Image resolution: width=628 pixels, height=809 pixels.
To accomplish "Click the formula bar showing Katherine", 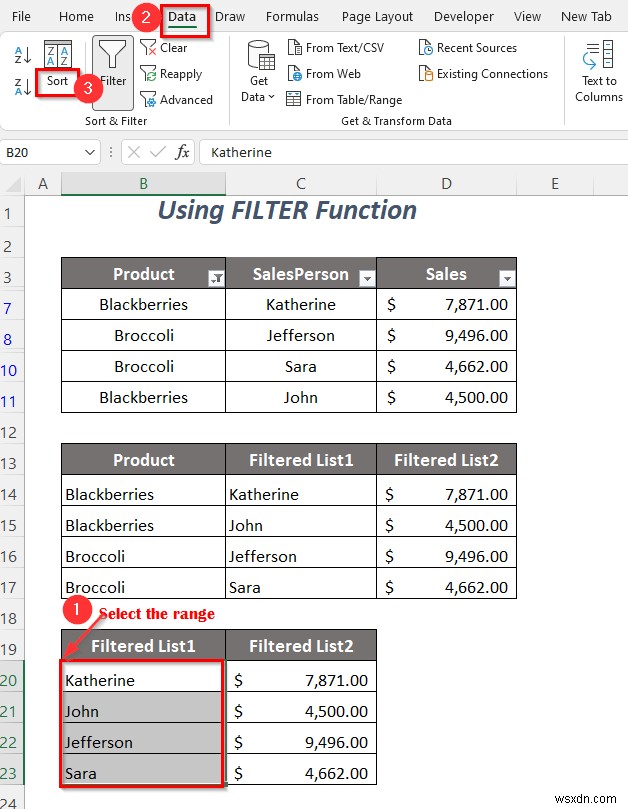I will (413, 152).
